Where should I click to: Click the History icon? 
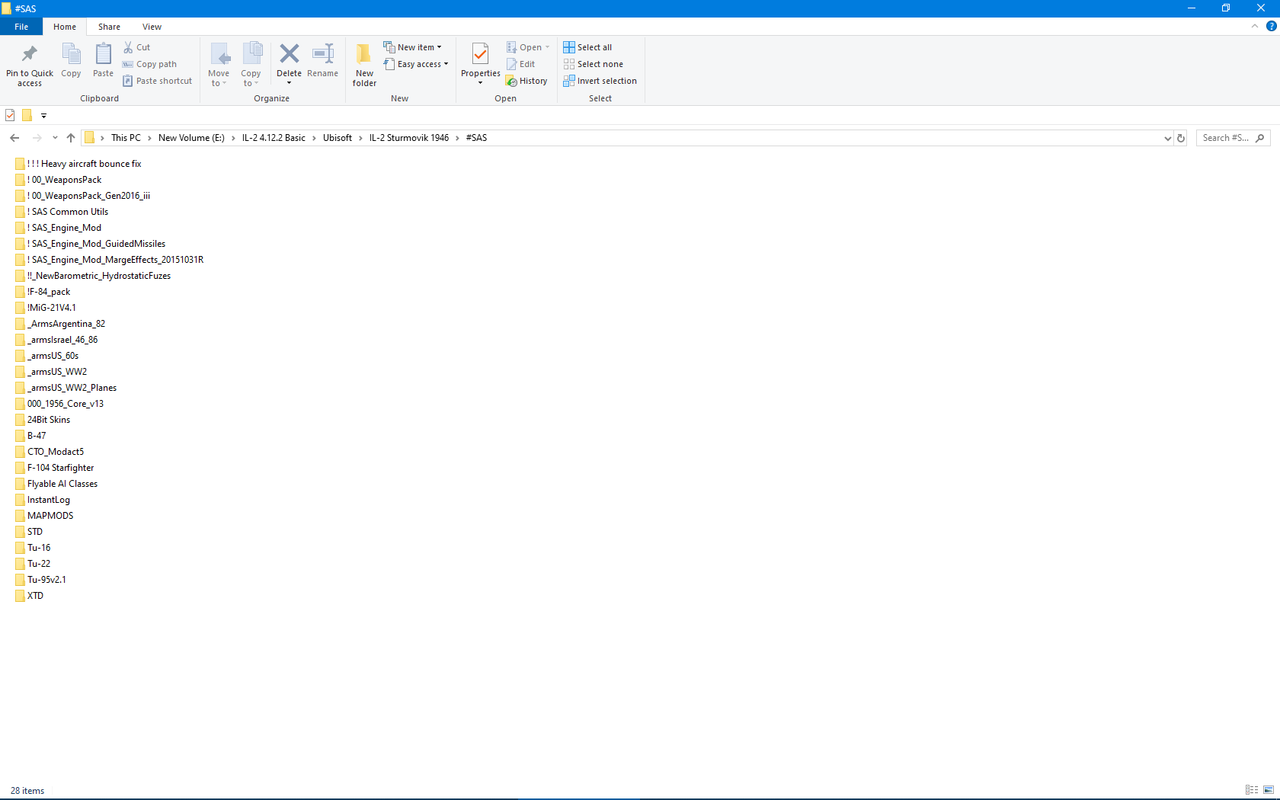tap(527, 80)
